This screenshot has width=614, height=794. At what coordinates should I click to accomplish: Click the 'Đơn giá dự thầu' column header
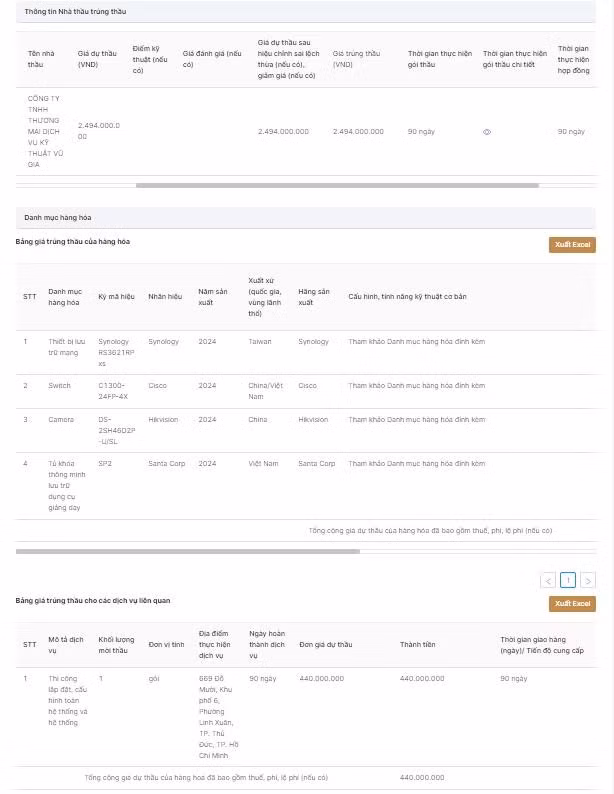[x=325, y=644]
